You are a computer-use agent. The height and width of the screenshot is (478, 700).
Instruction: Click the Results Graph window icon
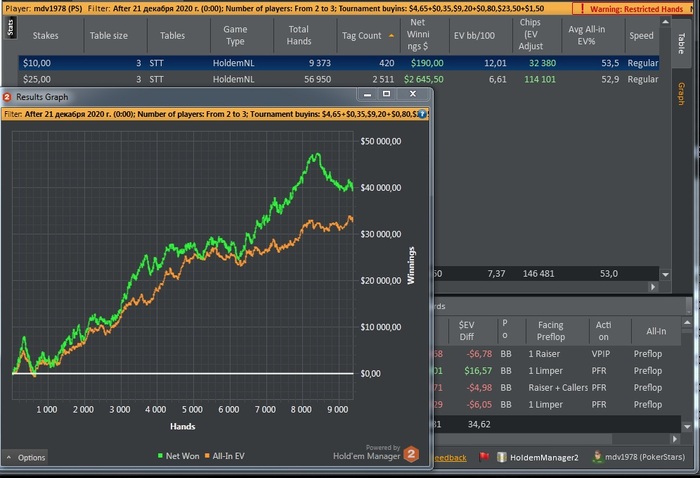click(7, 97)
